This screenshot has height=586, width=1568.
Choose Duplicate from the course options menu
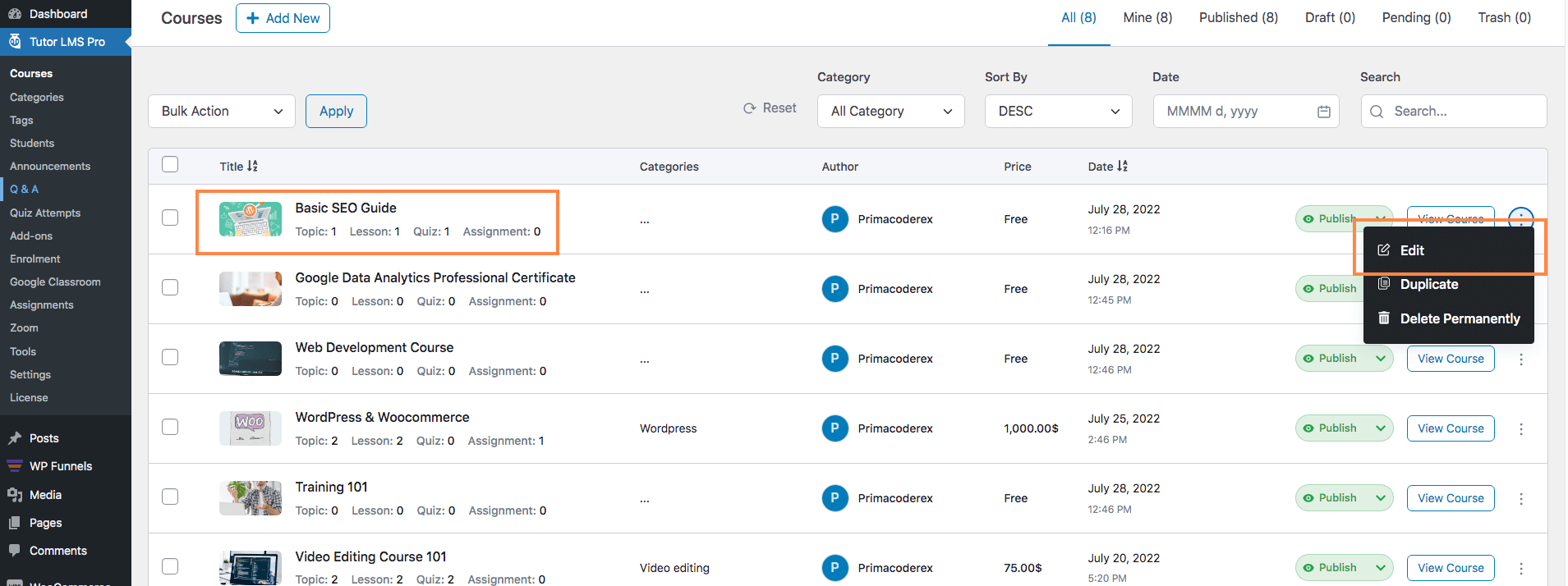(1449, 284)
